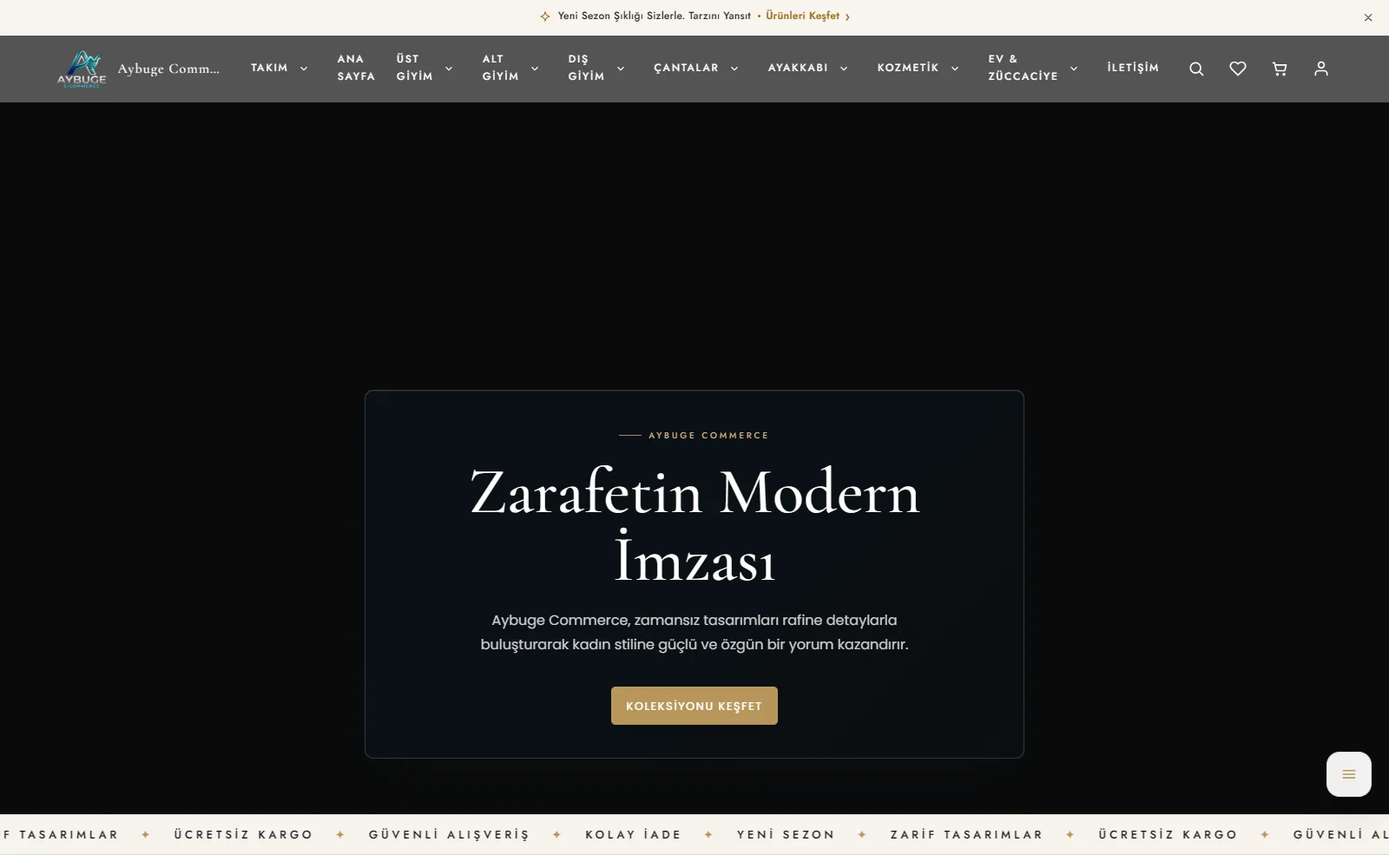
Task: Expand the ALT GİYİM dropdown chevron
Action: 535,69
